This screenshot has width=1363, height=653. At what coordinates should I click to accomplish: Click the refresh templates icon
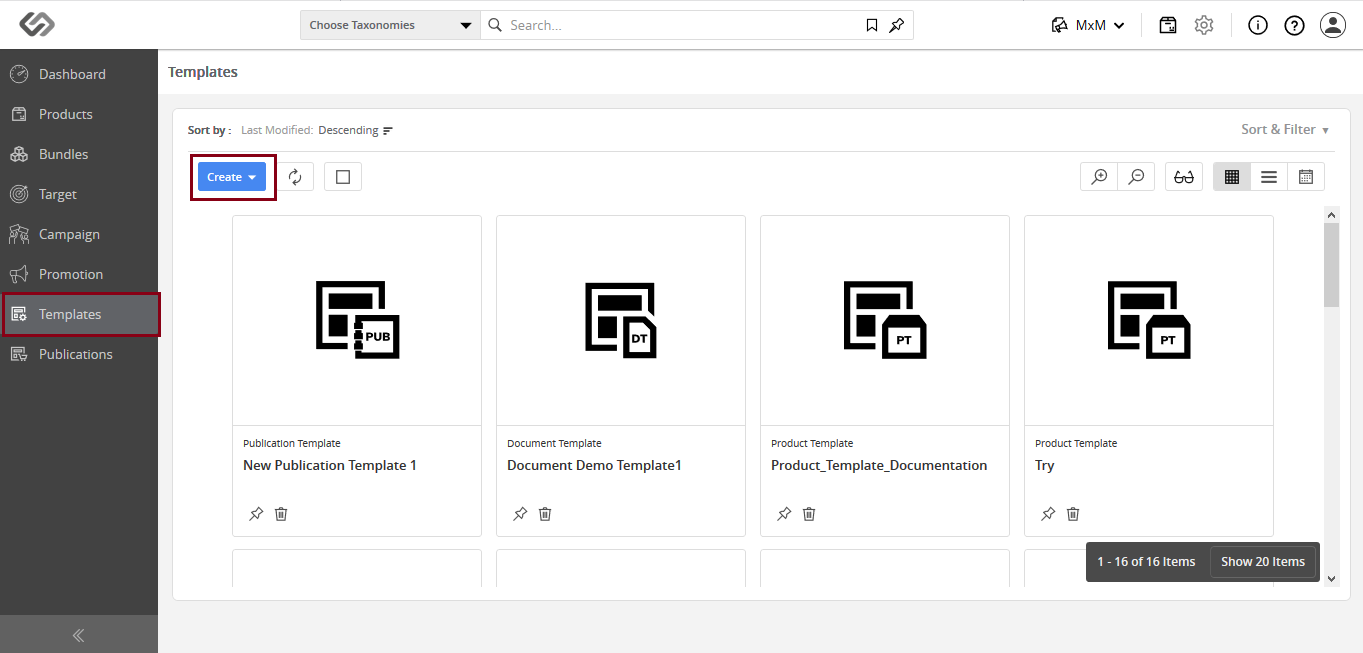[x=295, y=177]
